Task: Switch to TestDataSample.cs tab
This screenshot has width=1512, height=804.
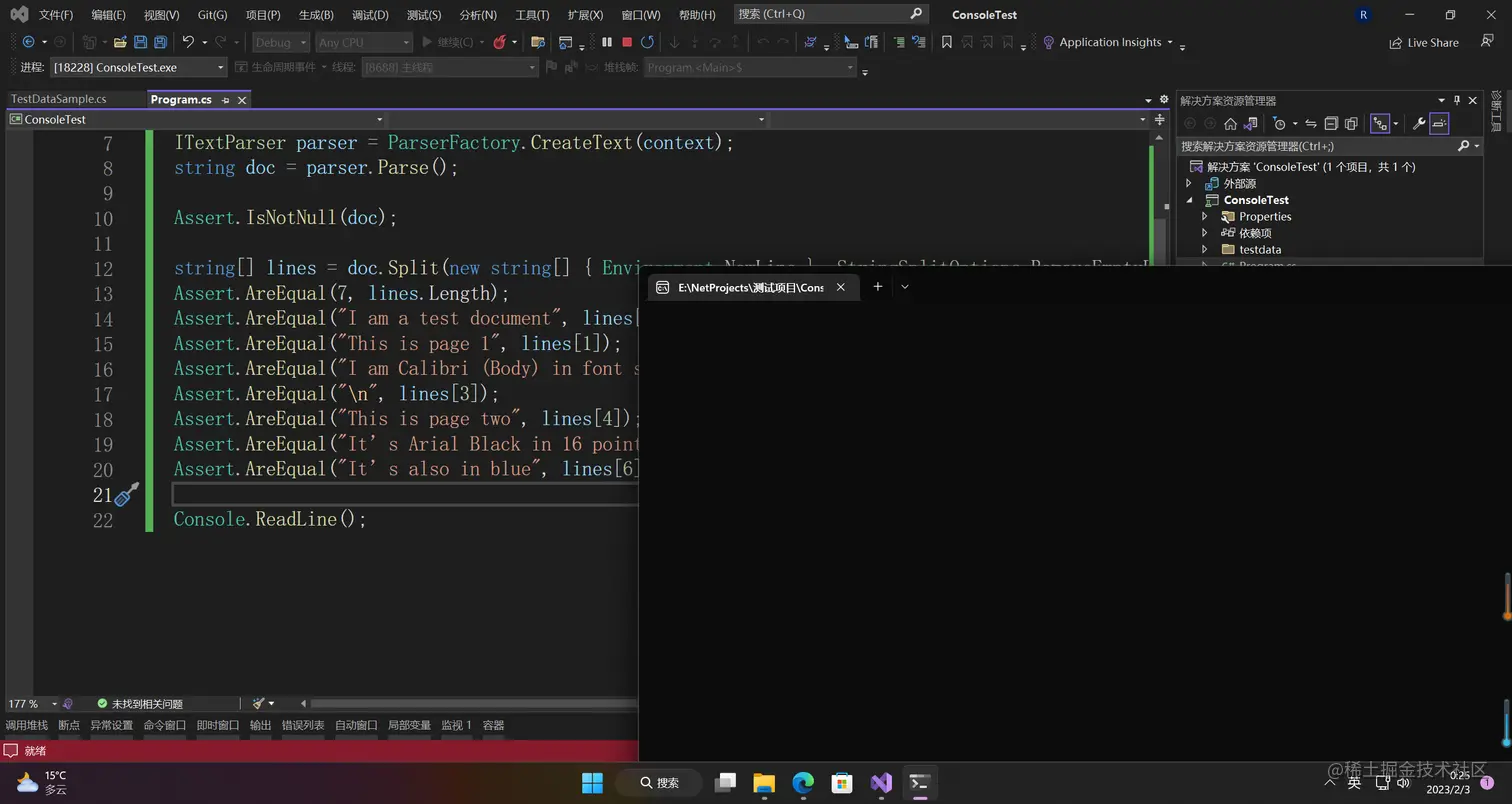Action: [58, 99]
